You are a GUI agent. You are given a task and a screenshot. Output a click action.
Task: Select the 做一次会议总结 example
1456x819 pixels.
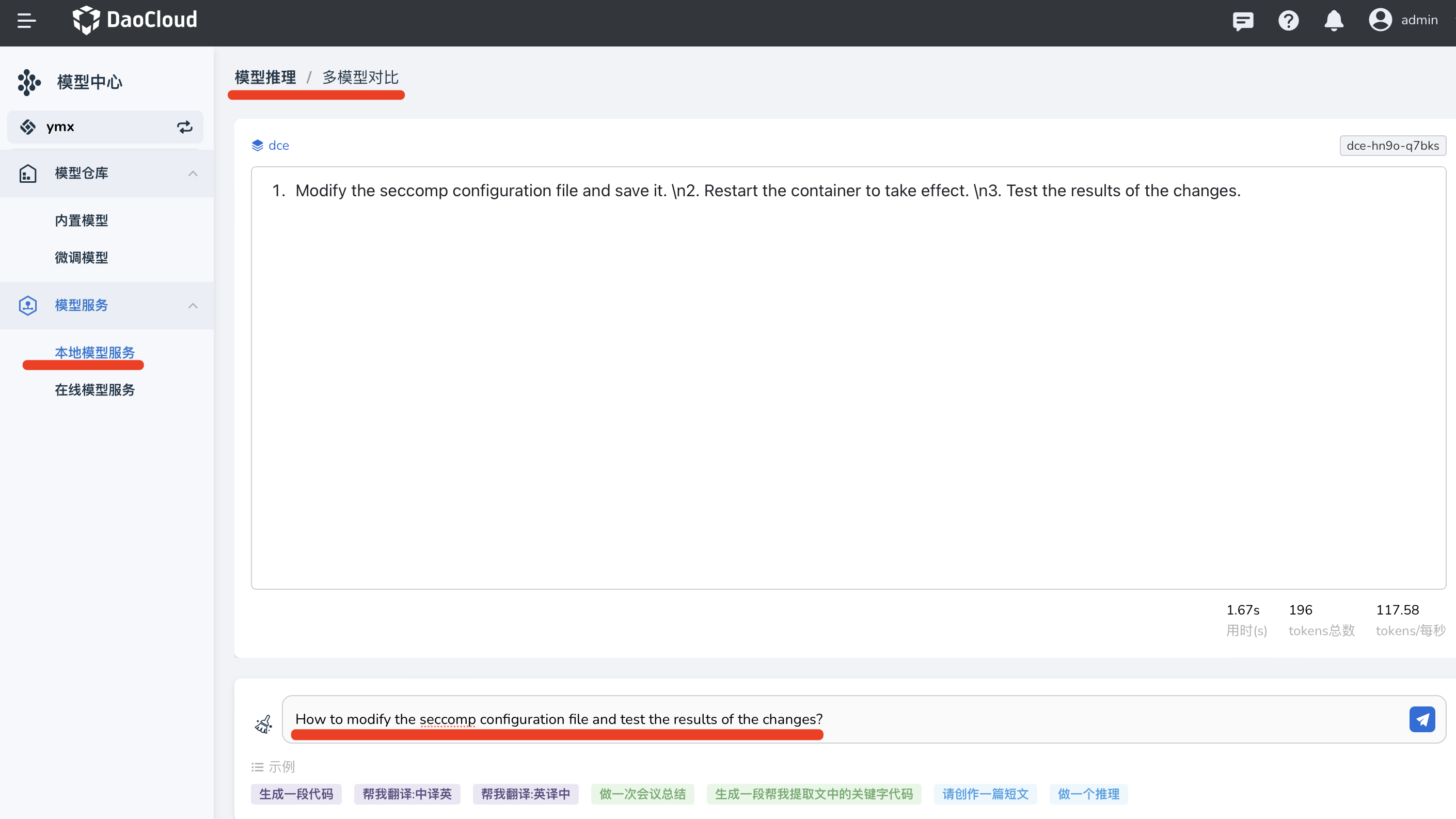[643, 795]
